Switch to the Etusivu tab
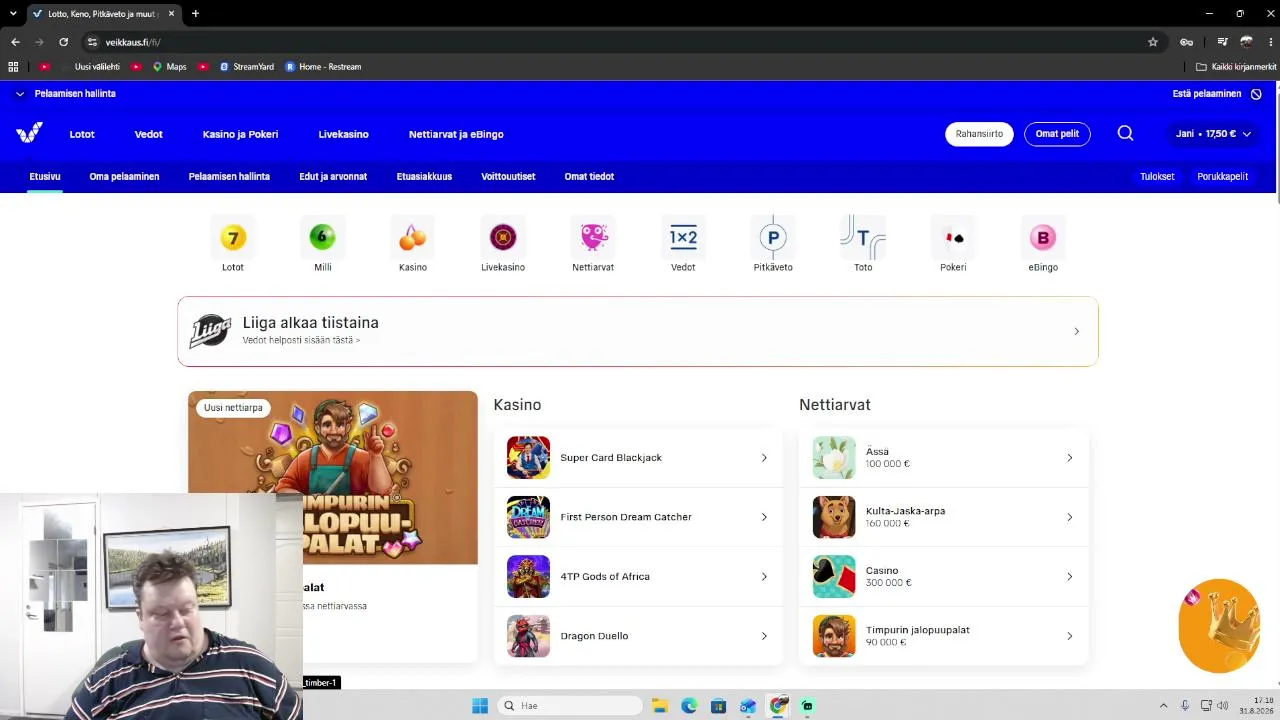Image resolution: width=1280 pixels, height=720 pixels. click(x=45, y=177)
